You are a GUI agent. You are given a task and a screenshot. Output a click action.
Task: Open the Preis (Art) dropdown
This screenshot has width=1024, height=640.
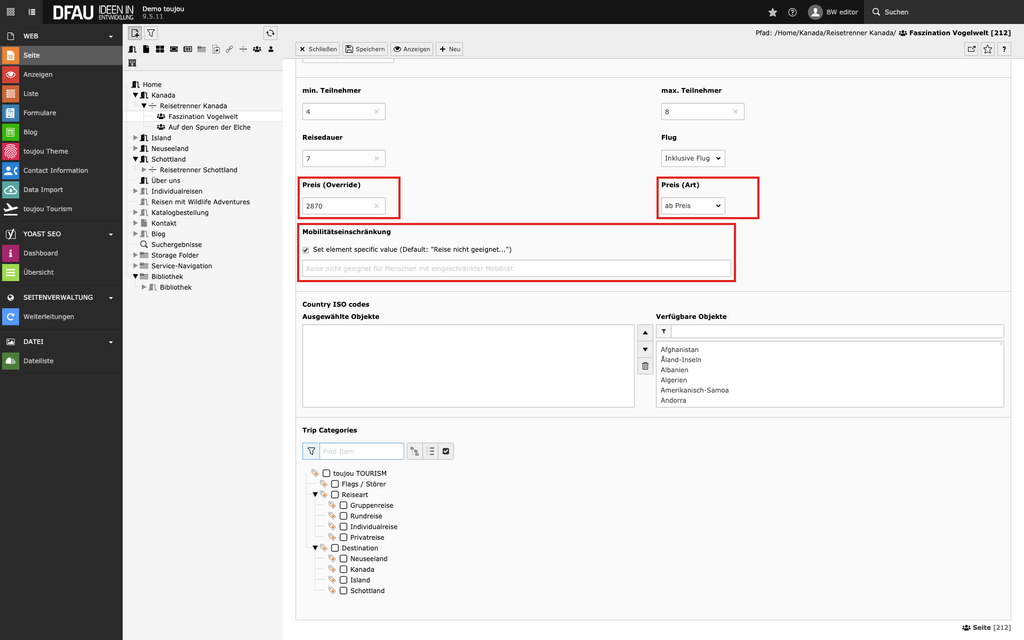[693, 206]
